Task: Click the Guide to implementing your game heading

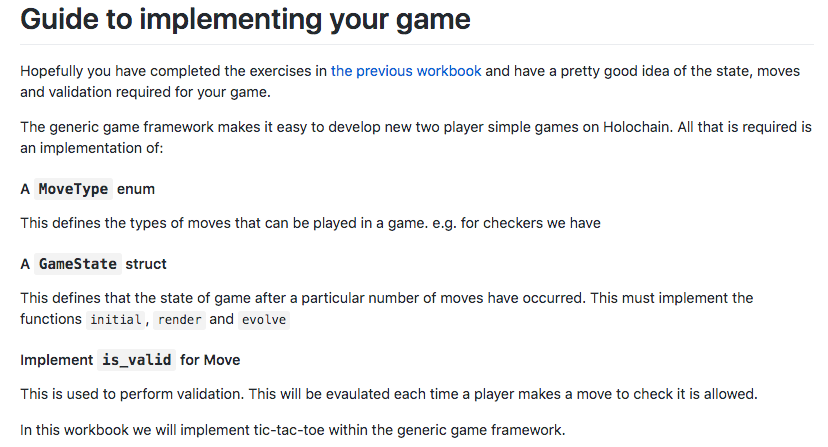Action: coord(245,19)
